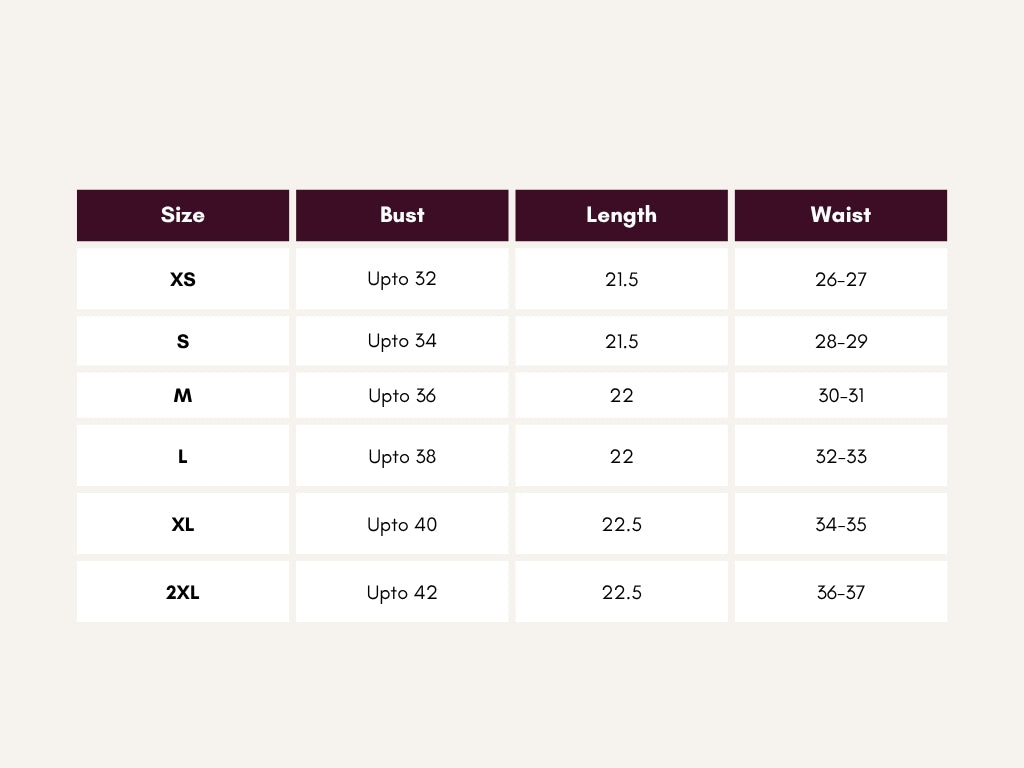The image size is (1024, 768).
Task: Select the M size cell
Action: (x=183, y=395)
